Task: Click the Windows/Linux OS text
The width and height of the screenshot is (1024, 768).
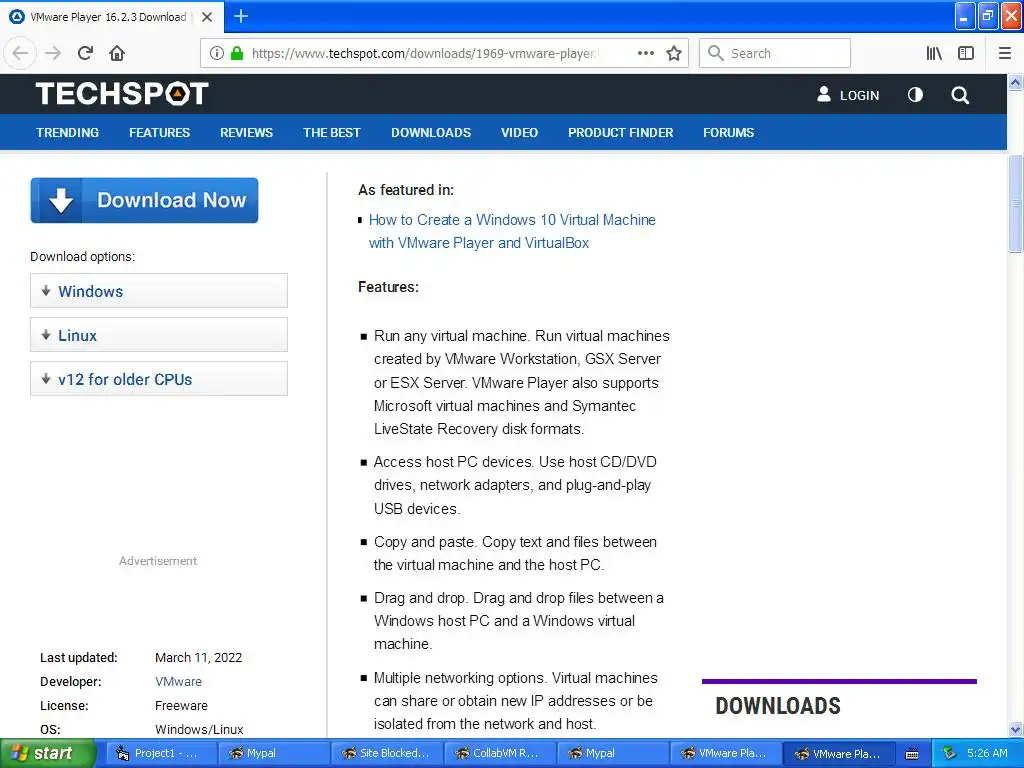Action: 199,729
